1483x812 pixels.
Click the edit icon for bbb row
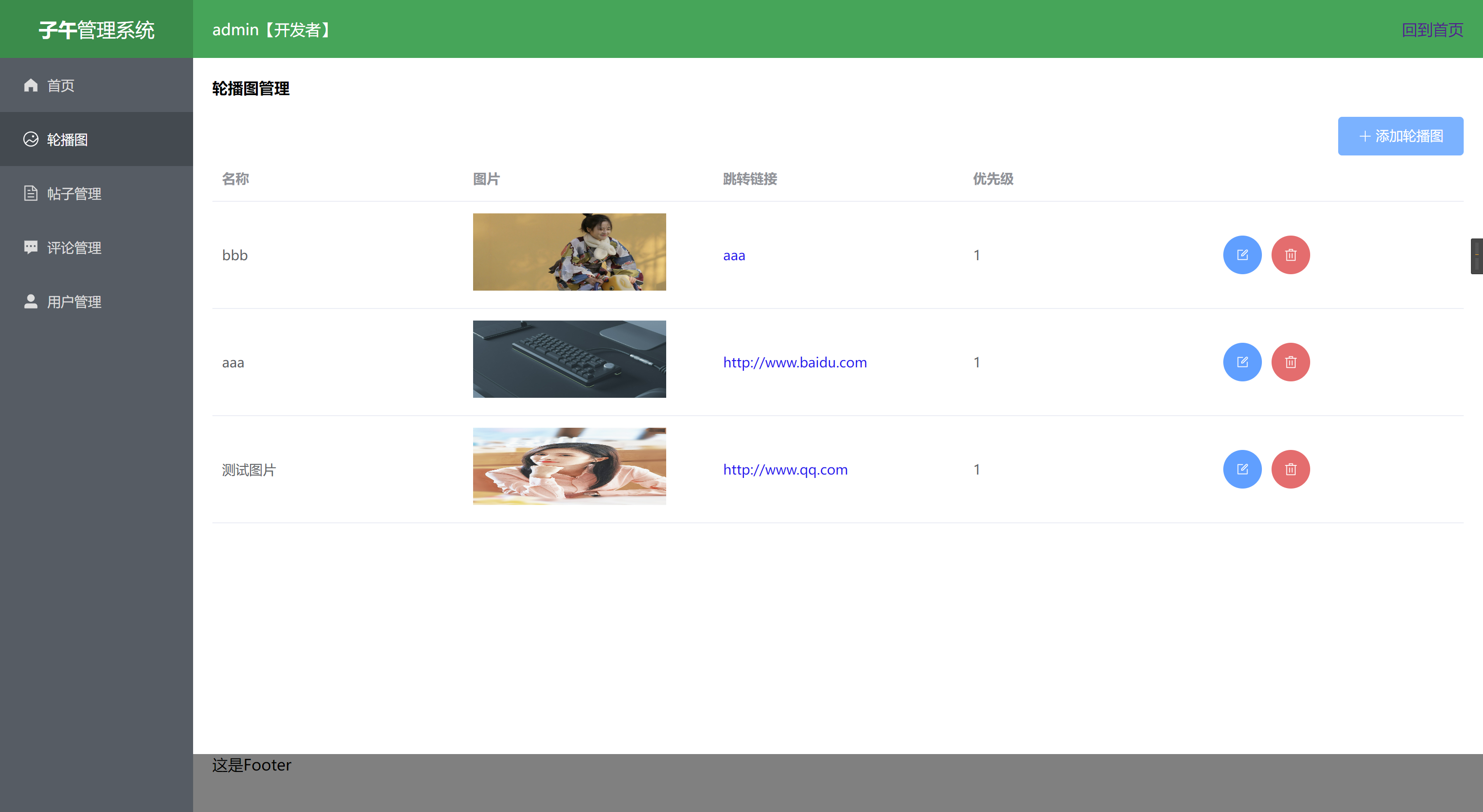[x=1242, y=255]
